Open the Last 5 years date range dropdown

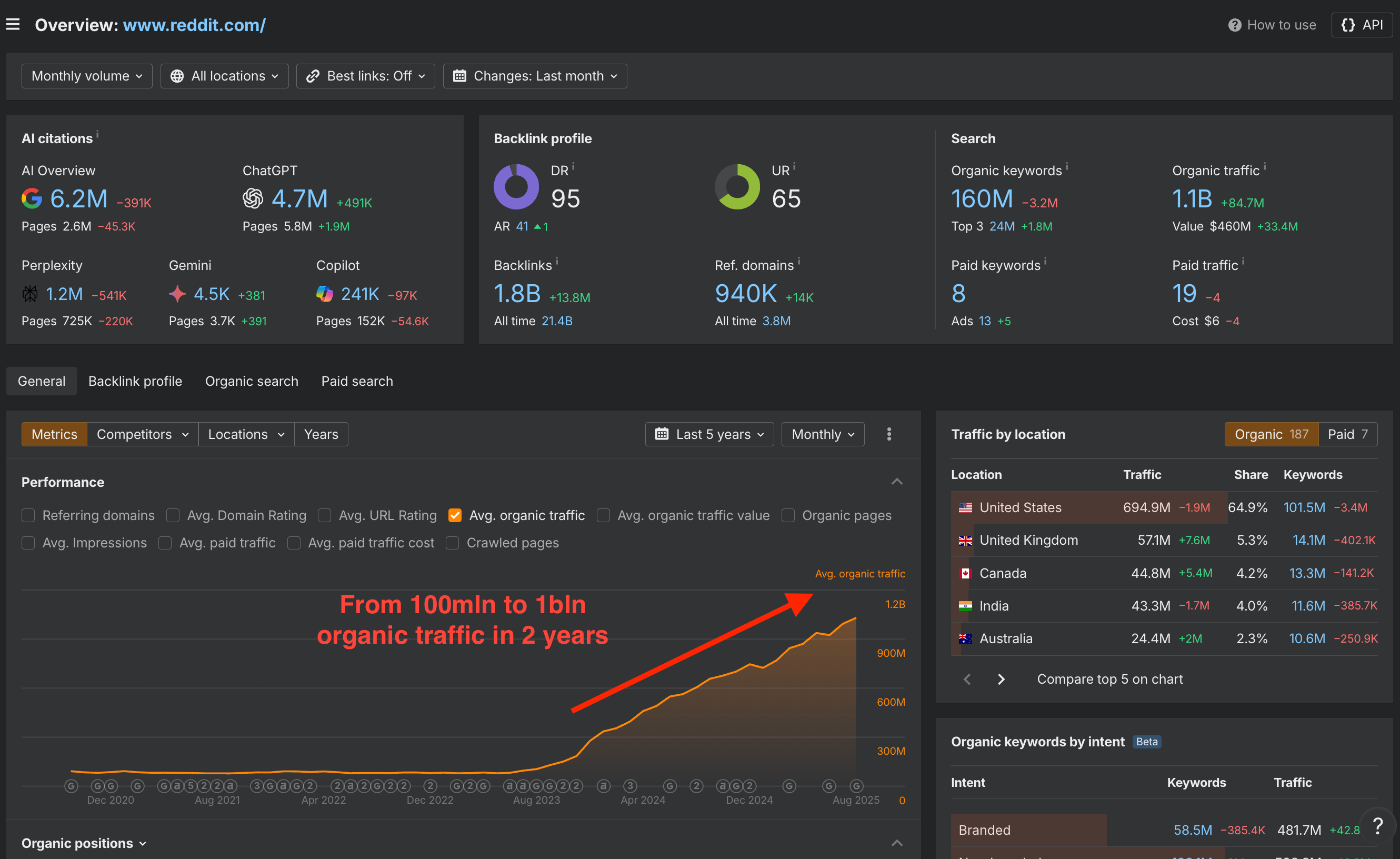(x=709, y=434)
